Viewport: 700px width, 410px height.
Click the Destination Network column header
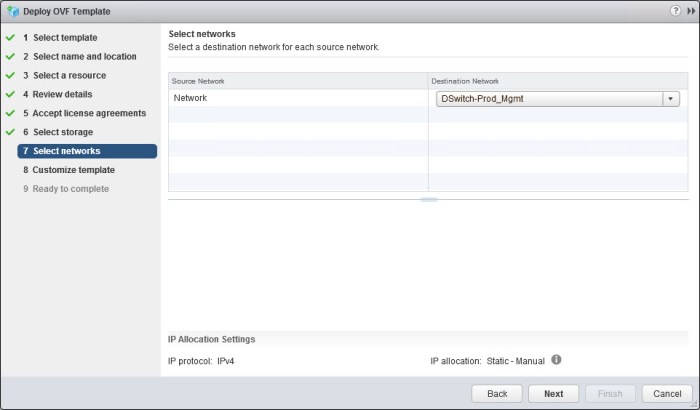pyautogui.click(x=557, y=80)
